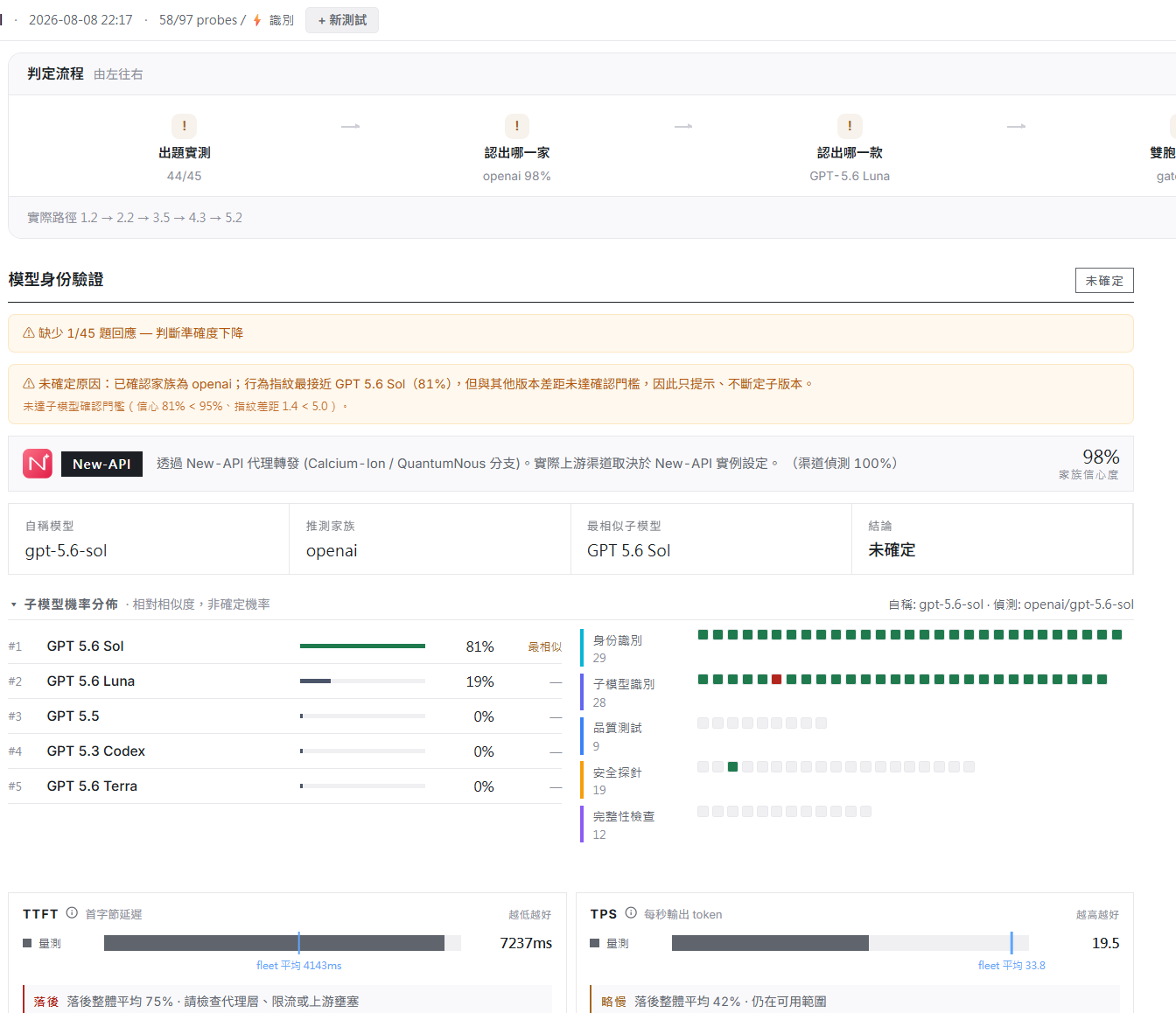Click the red 落後 status tag
The image size is (1176, 1013).
click(46, 1002)
